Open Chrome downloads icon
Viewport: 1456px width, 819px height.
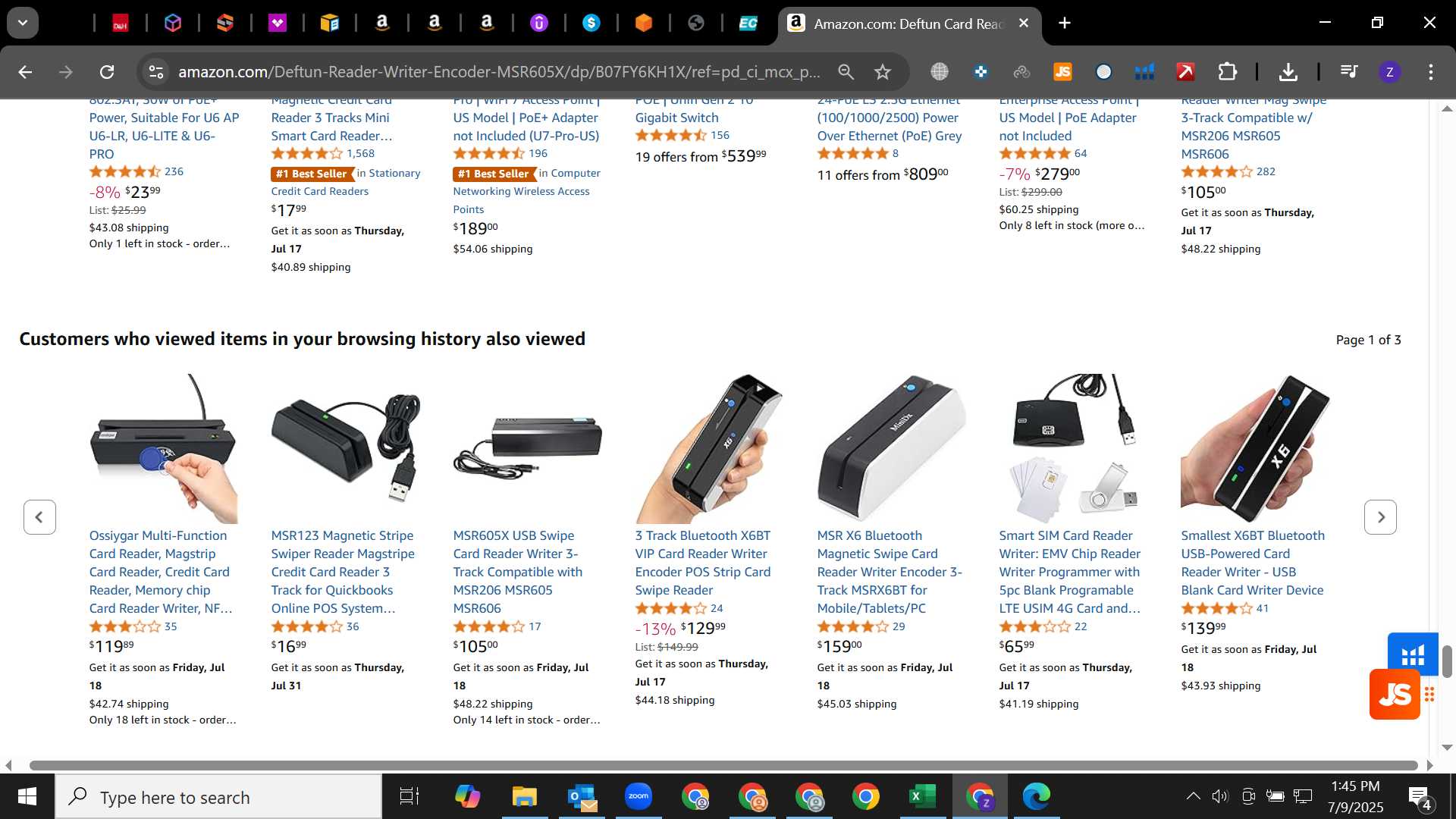click(1288, 72)
